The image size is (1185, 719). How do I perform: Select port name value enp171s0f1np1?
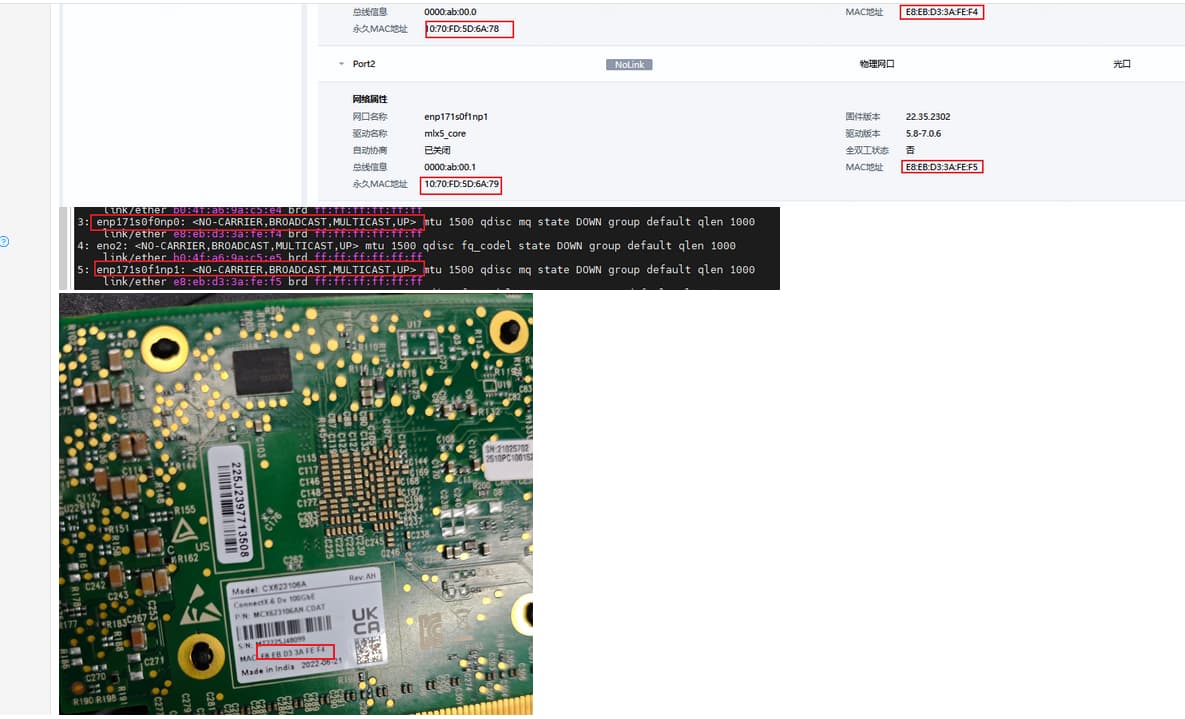pyautogui.click(x=456, y=116)
